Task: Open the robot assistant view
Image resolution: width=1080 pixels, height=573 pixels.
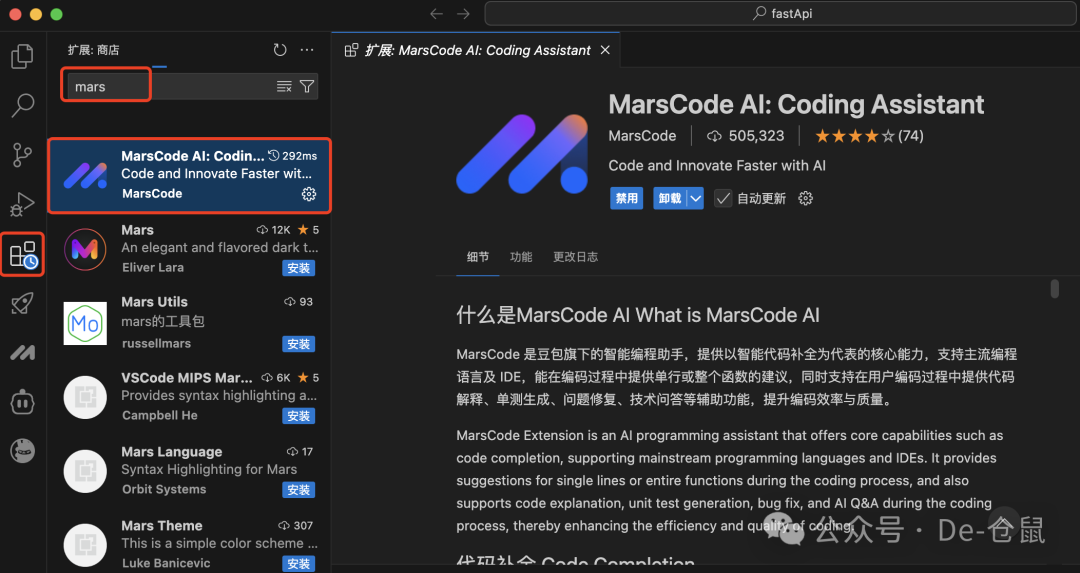Action: point(22,402)
